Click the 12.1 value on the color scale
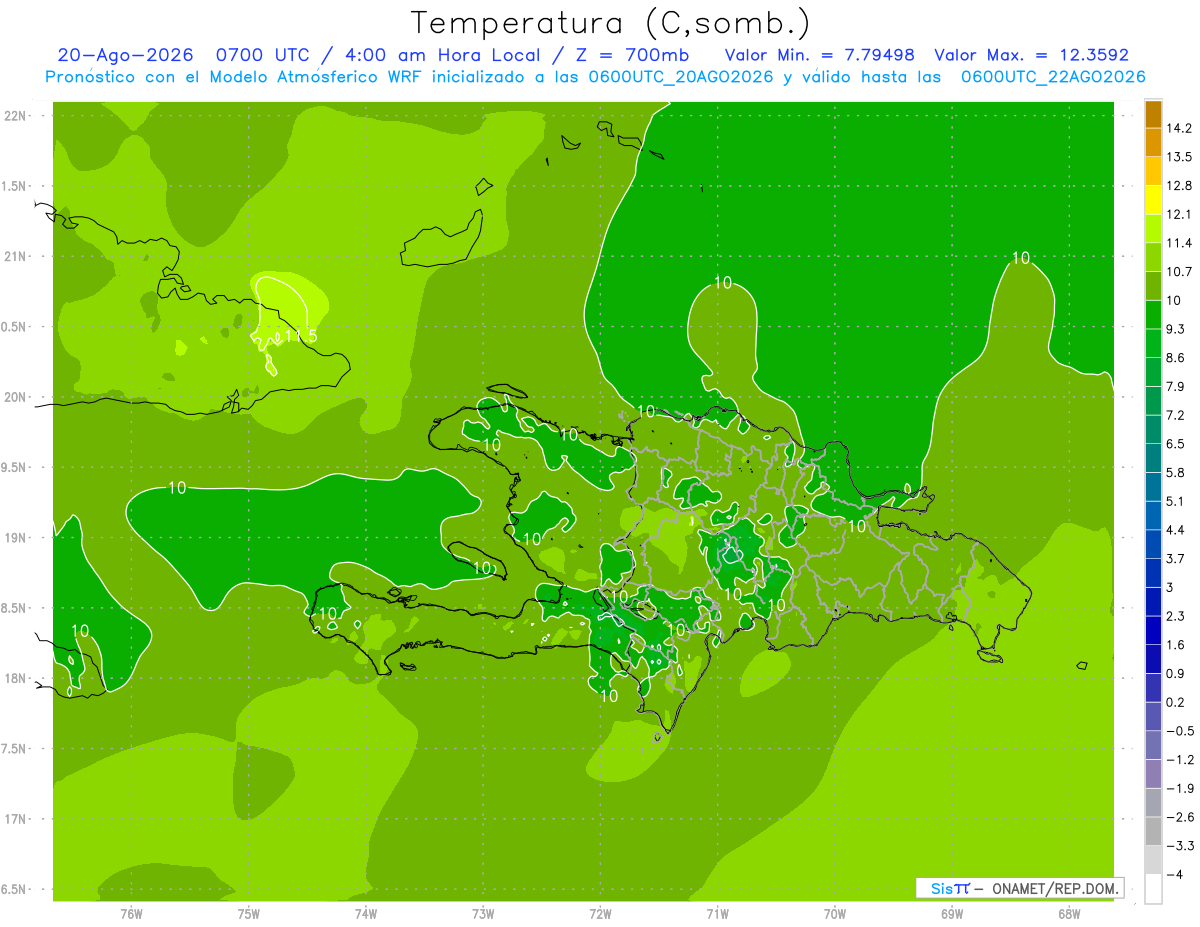This screenshot has height=927, width=1200. [1179, 214]
